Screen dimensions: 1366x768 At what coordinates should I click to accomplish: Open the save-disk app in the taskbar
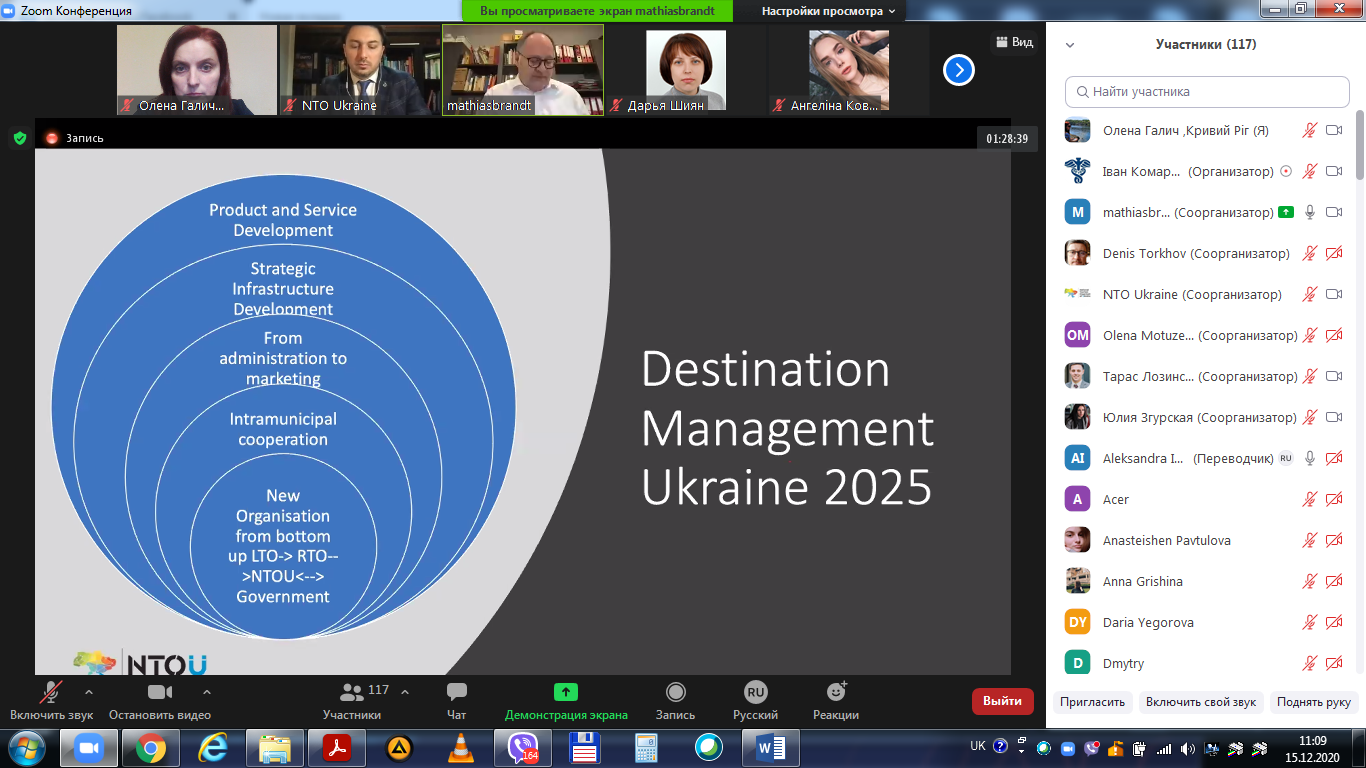[585, 748]
